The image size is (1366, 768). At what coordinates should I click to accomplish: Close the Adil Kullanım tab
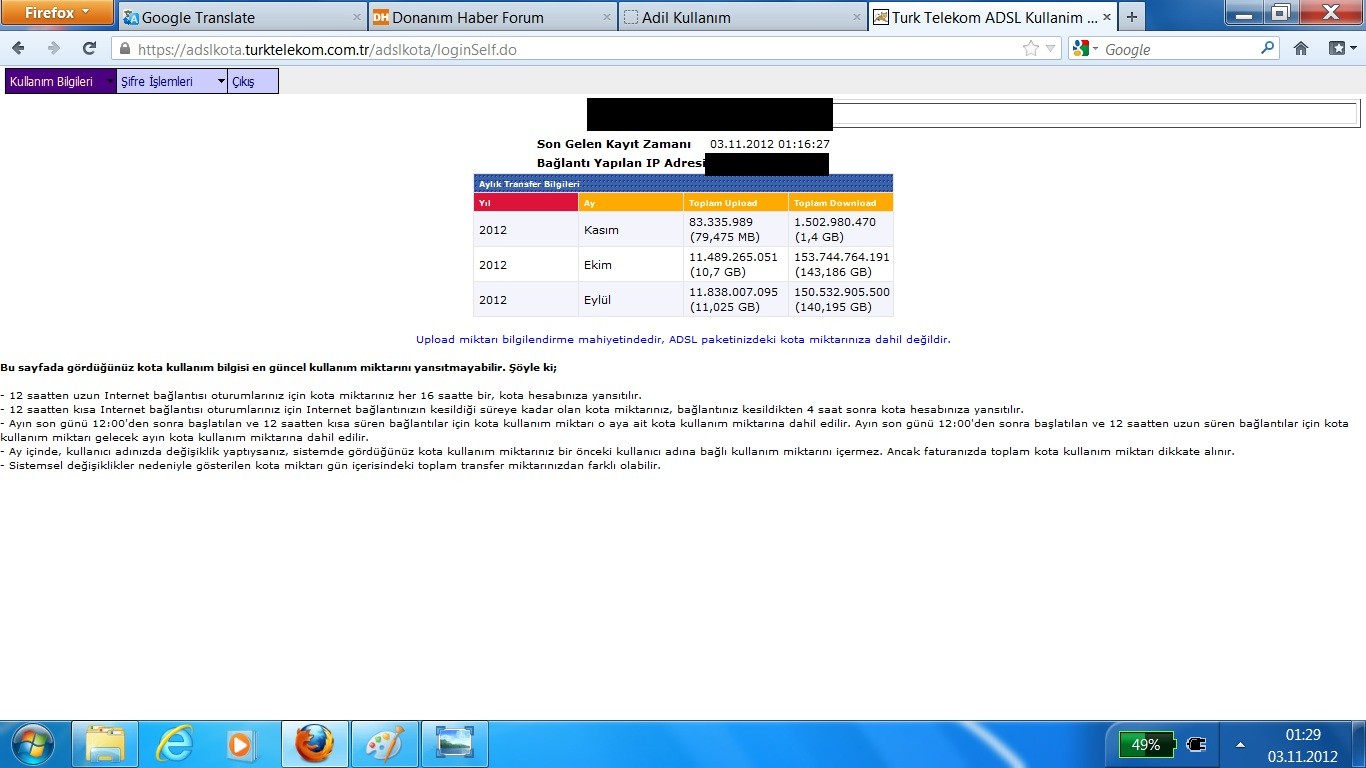tap(857, 17)
